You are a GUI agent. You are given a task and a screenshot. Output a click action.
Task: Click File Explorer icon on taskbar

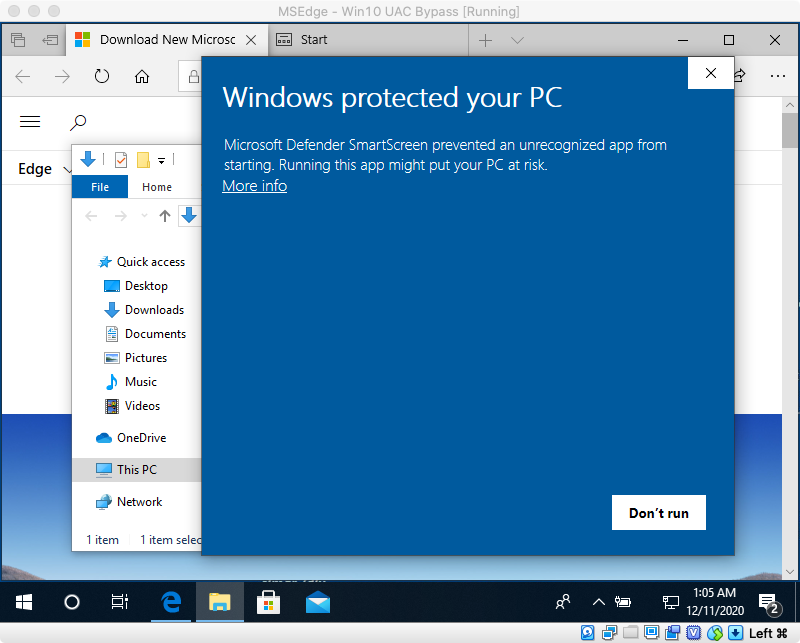(x=219, y=602)
